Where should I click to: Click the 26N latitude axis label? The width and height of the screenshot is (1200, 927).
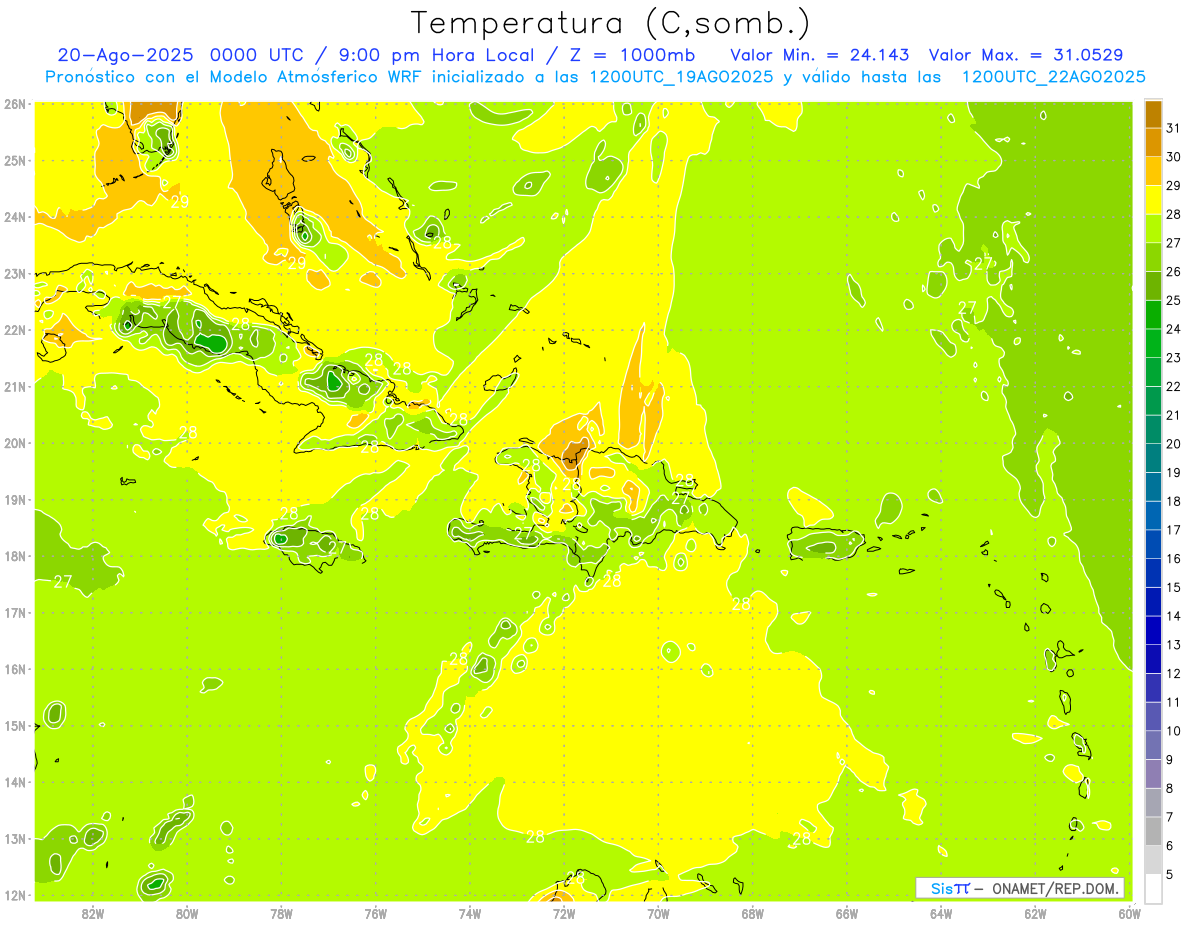[14, 104]
